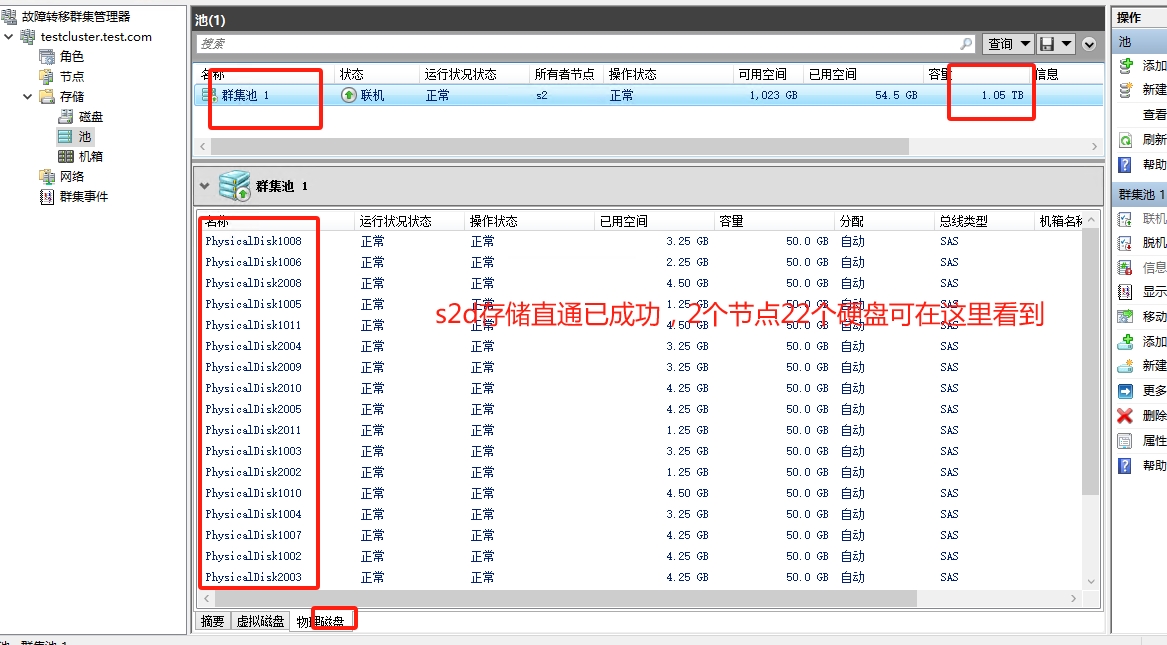This screenshot has width=1167, height=645.
Task: Select the 存储 folder icon
Action: point(47,97)
